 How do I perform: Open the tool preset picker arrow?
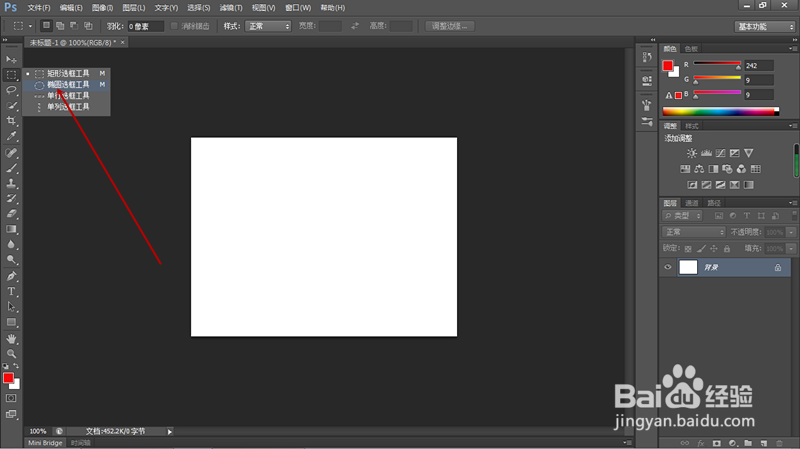coord(30,26)
